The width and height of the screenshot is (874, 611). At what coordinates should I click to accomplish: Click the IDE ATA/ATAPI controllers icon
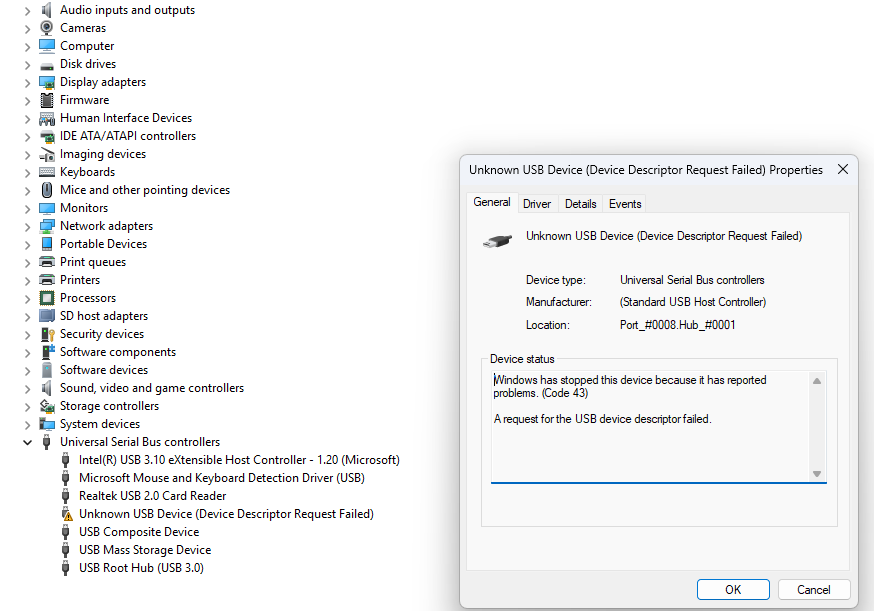(47, 136)
